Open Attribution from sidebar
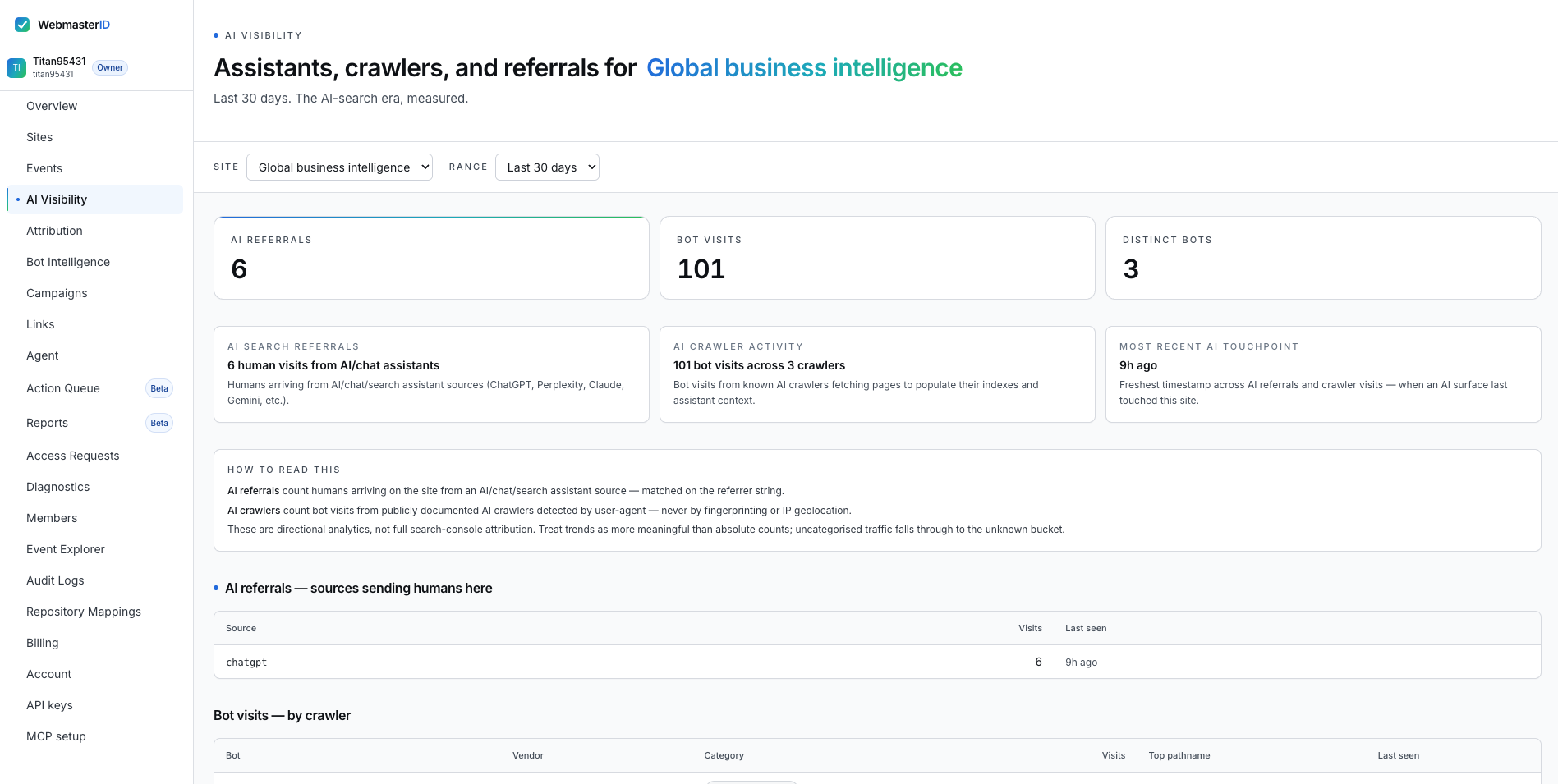Viewport: 1558px width, 784px height. pyautogui.click(x=54, y=231)
